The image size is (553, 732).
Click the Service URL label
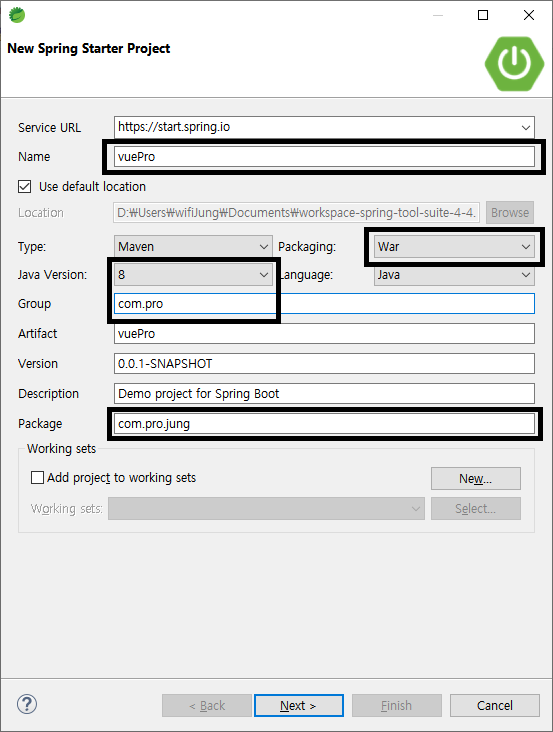49,127
